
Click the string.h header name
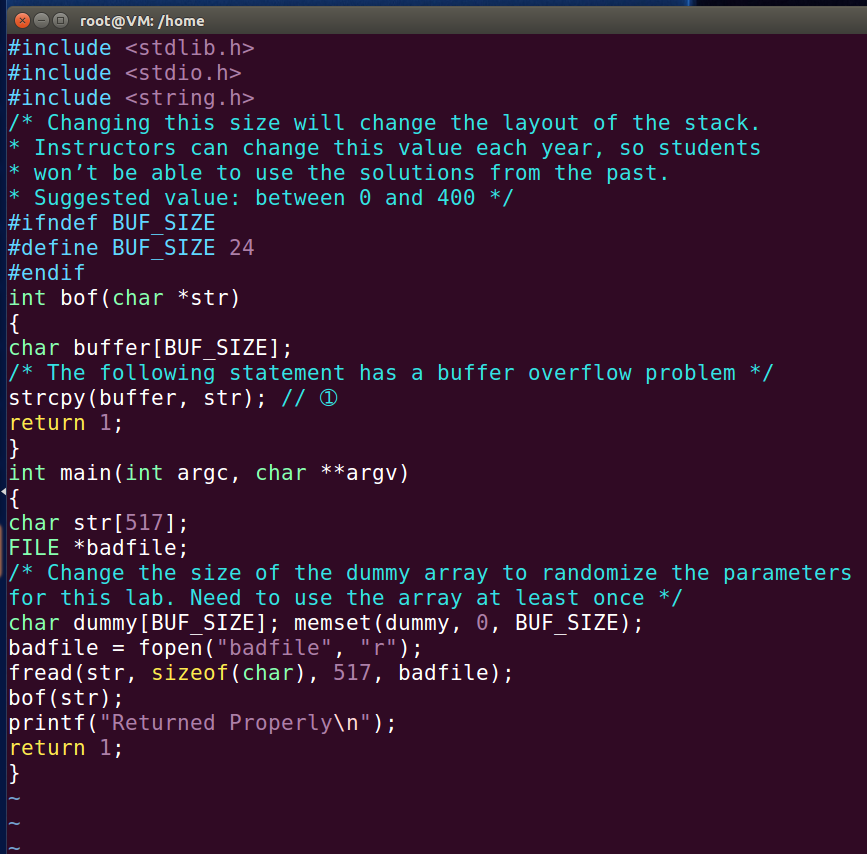[x=190, y=97]
